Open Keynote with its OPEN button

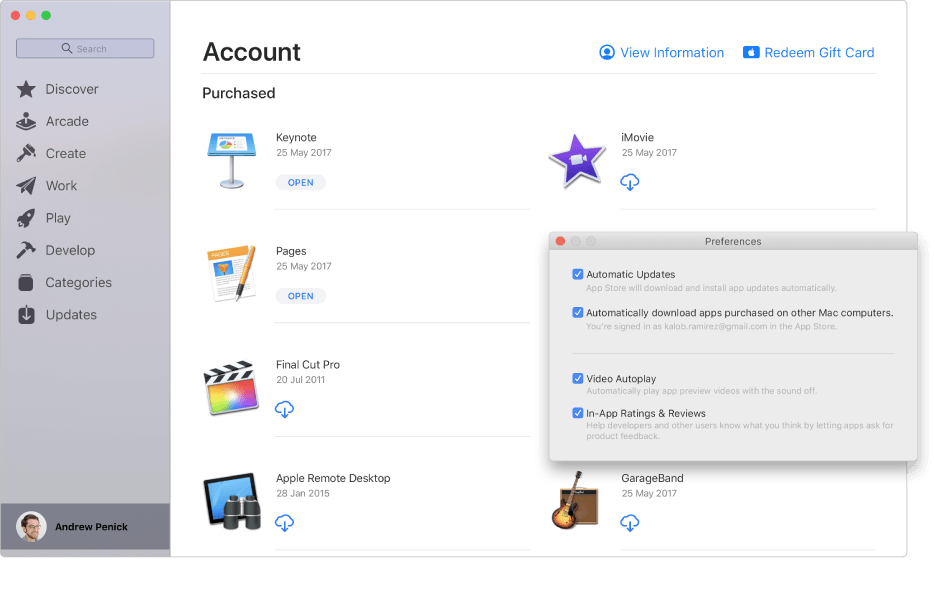click(x=300, y=182)
